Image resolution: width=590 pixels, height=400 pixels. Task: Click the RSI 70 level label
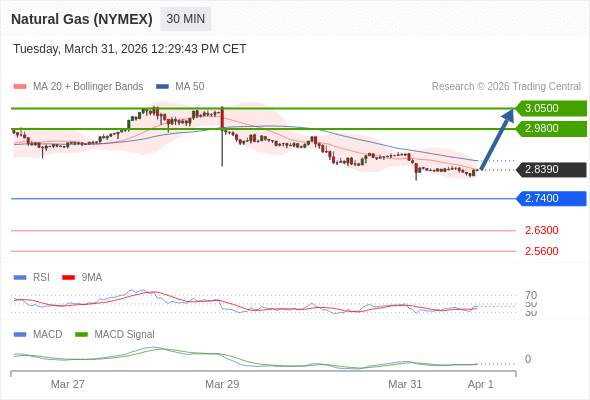(531, 295)
